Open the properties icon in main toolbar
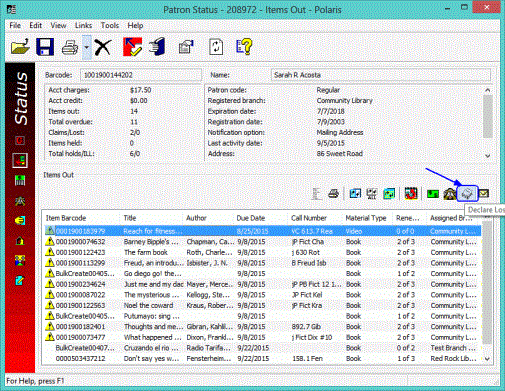 click(186, 47)
